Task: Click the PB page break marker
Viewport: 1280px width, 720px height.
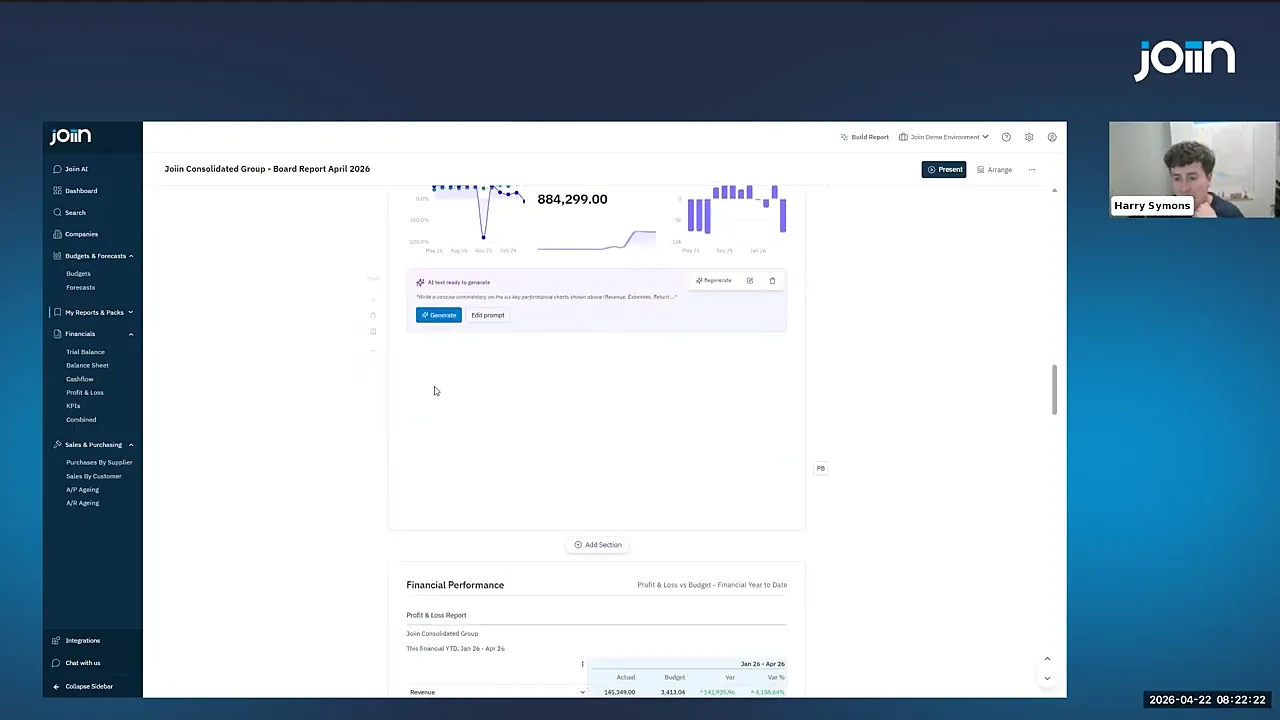Action: (821, 469)
